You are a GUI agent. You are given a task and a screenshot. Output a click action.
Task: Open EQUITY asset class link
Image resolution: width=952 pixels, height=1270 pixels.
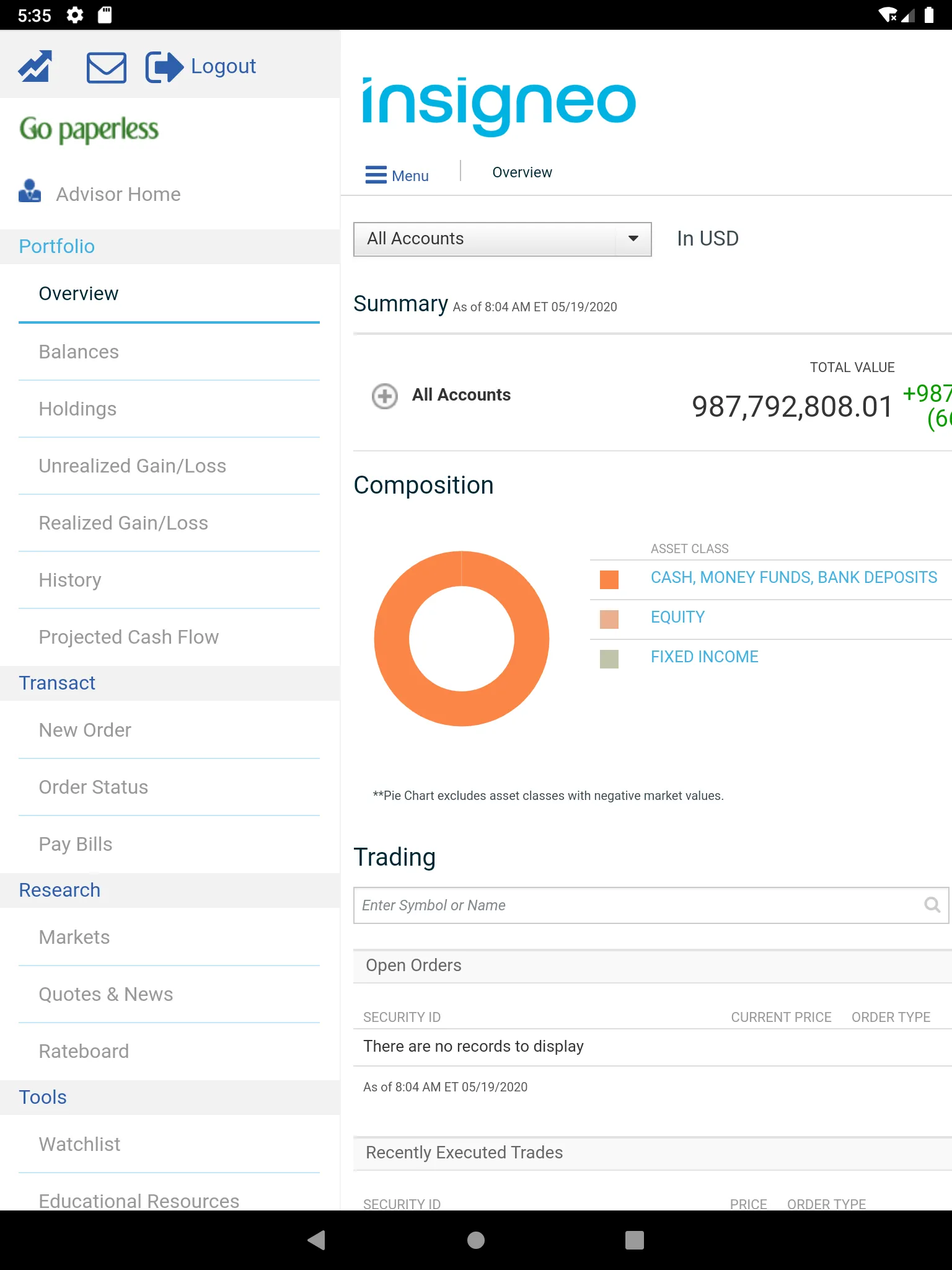coord(677,617)
